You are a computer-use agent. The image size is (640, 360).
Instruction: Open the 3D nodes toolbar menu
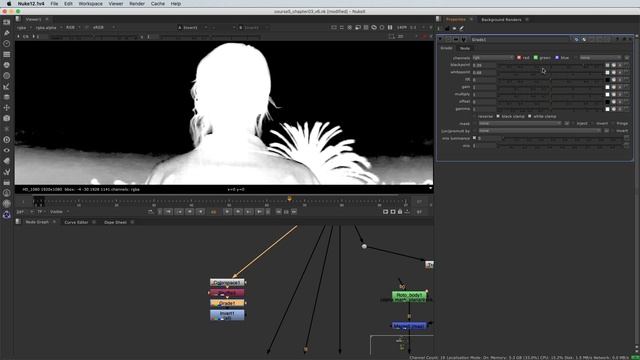(7, 118)
